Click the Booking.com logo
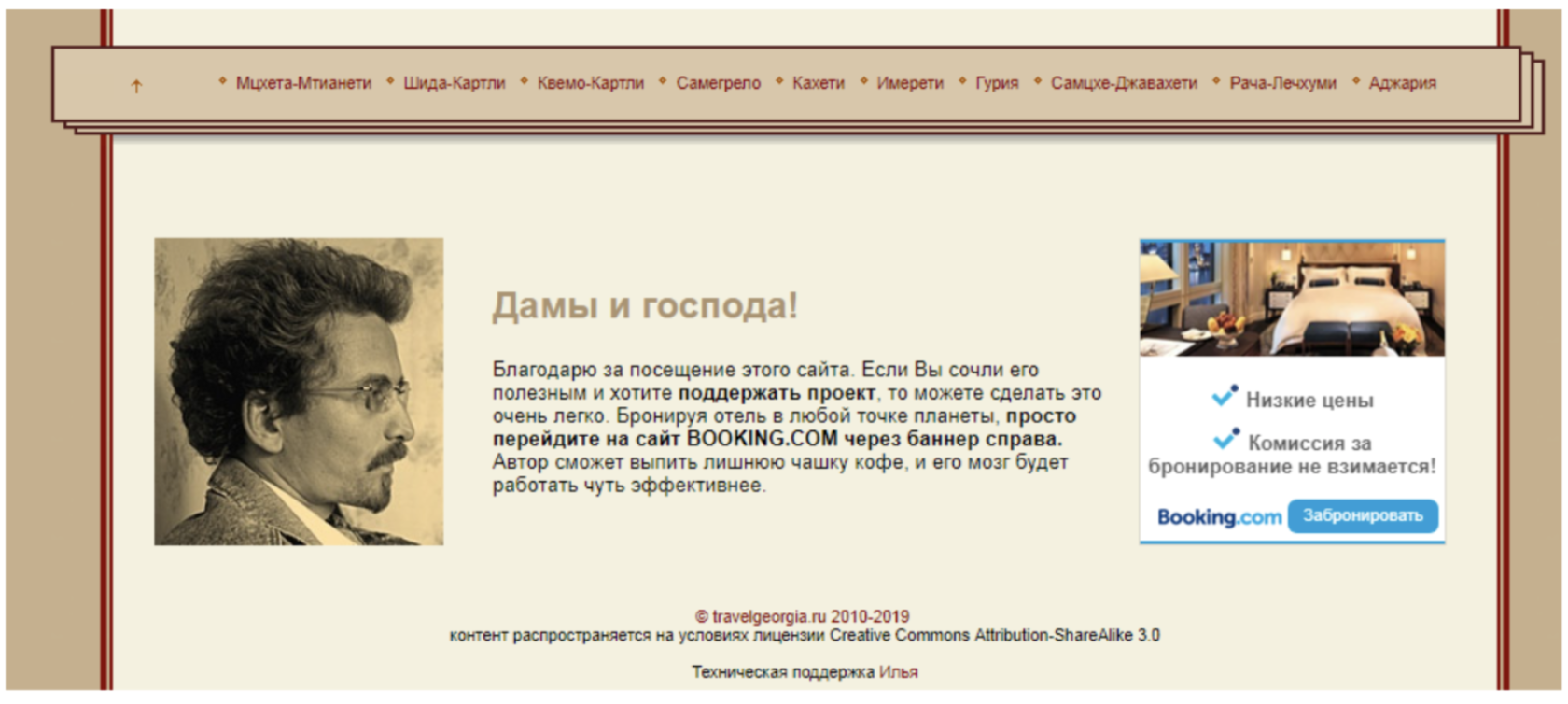This screenshot has height=704, width=1568. pyautogui.click(x=1219, y=517)
